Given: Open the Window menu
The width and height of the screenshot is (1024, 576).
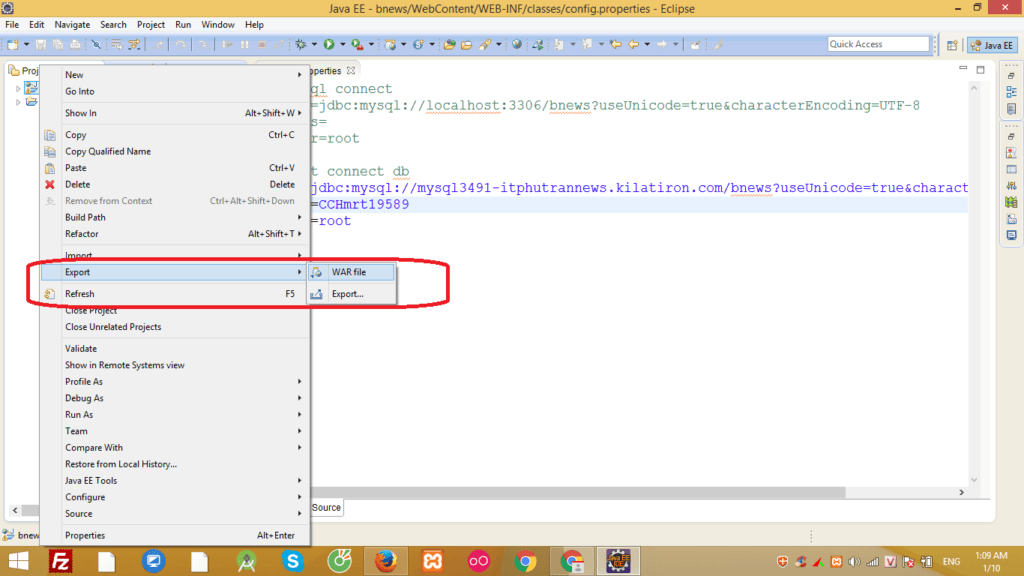Looking at the screenshot, I should click(217, 25).
